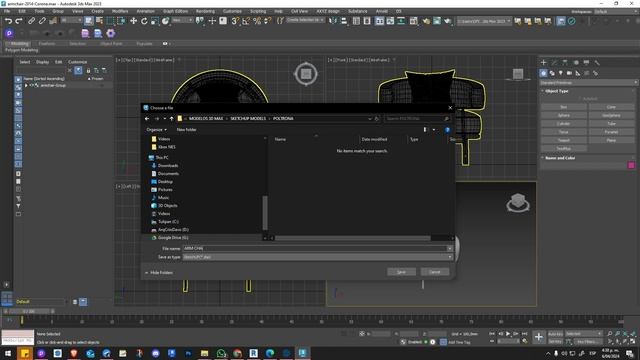Click the dialog back arrow

147,119
